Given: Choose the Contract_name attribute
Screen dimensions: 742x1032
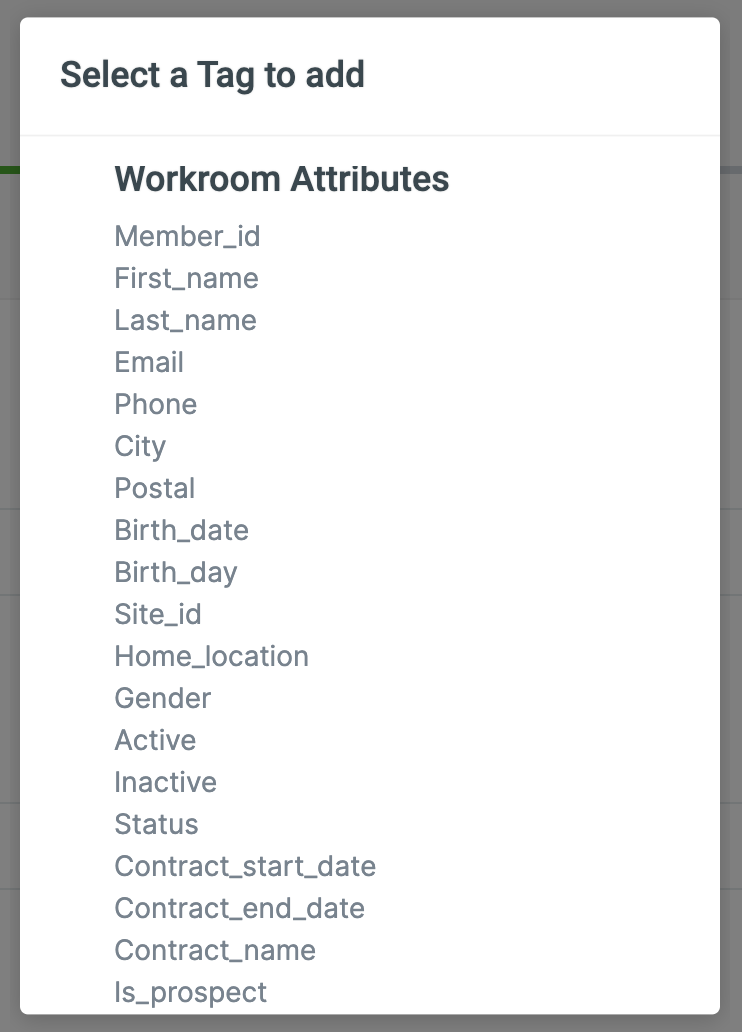Looking at the screenshot, I should [x=215, y=950].
